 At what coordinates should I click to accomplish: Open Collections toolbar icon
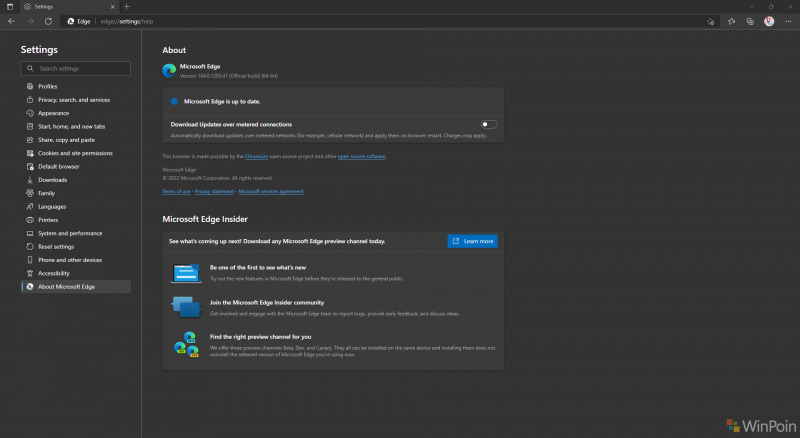(x=750, y=21)
